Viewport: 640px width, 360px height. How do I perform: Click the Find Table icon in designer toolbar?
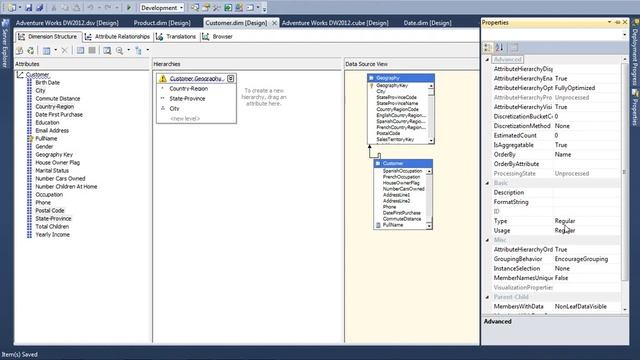click(x=107, y=51)
